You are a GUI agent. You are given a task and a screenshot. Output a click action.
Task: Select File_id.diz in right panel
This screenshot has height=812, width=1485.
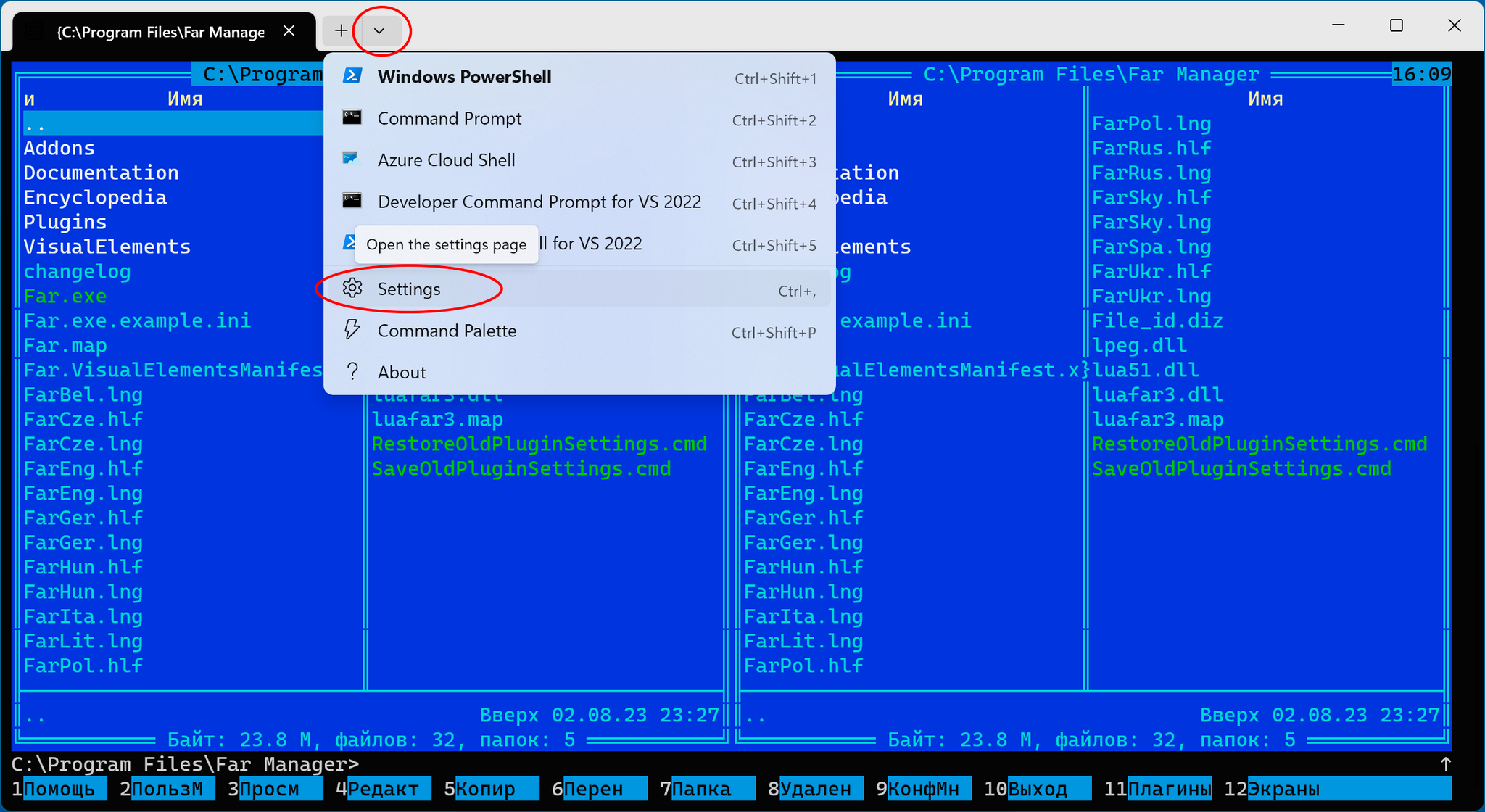1157,320
